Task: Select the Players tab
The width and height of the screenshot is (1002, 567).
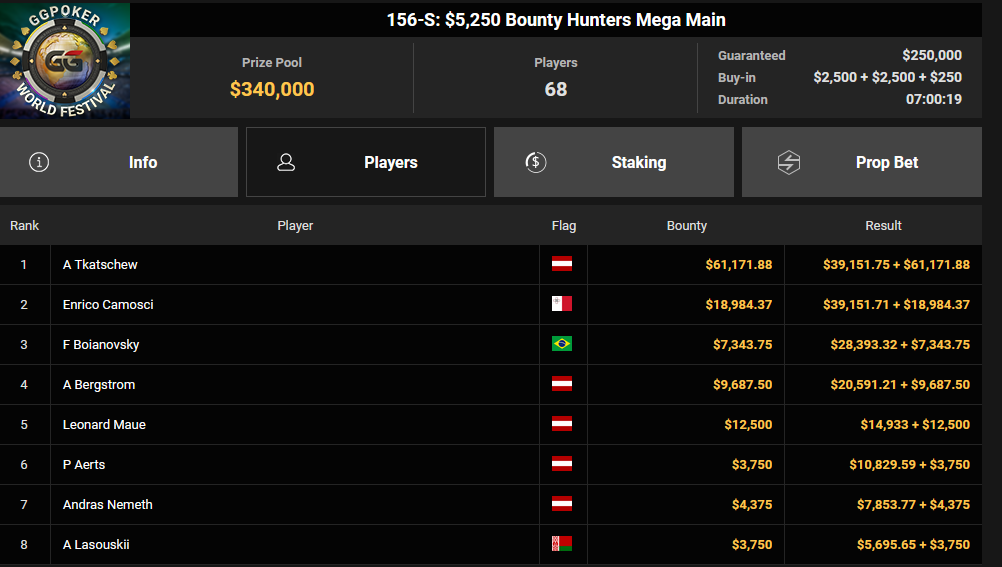Action: (366, 162)
